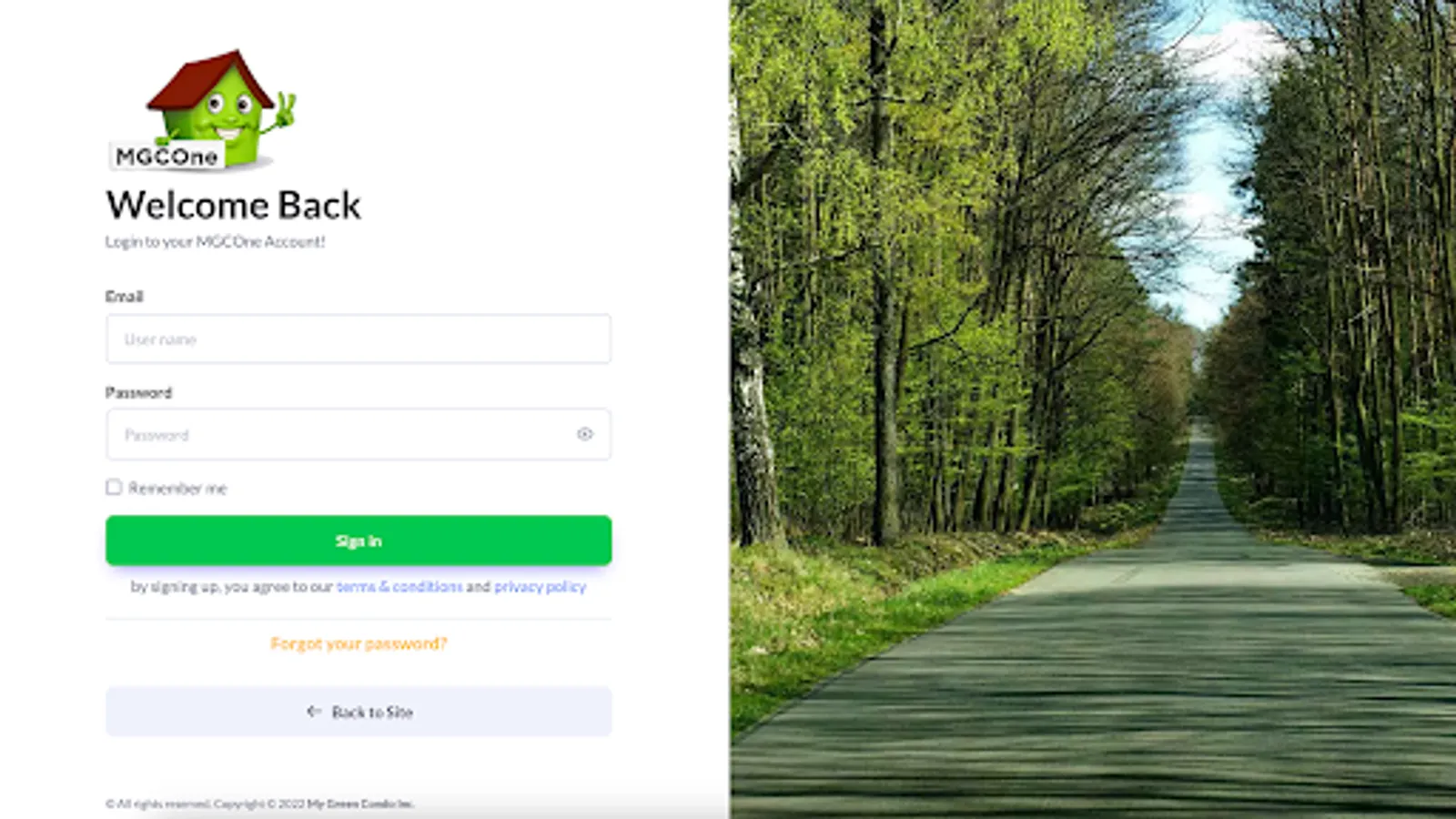Click the copyright footer text
The height and width of the screenshot is (819, 1456).
pos(259,804)
